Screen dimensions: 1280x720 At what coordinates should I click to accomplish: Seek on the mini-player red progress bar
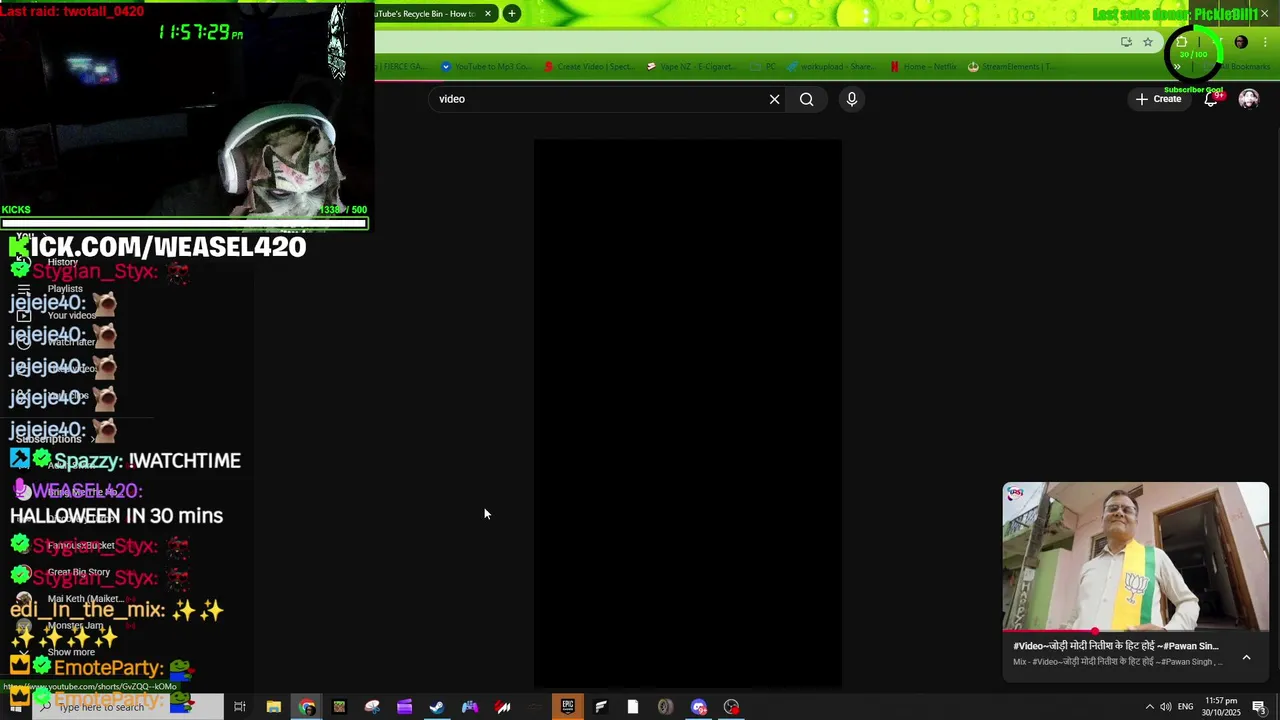coord(1136,631)
